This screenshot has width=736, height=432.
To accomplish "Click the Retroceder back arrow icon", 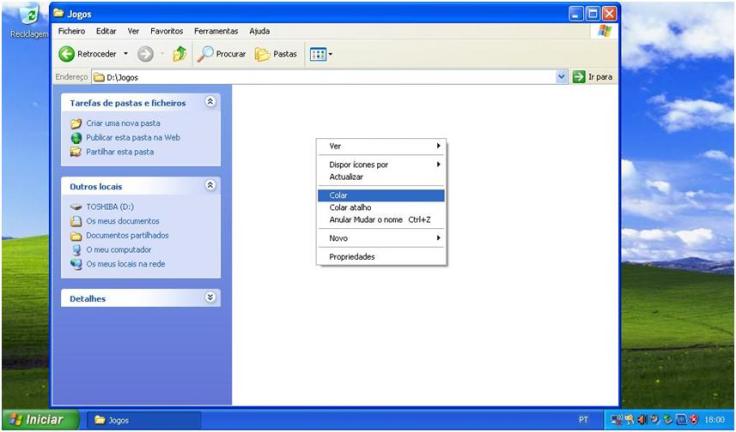I will click(x=67, y=54).
